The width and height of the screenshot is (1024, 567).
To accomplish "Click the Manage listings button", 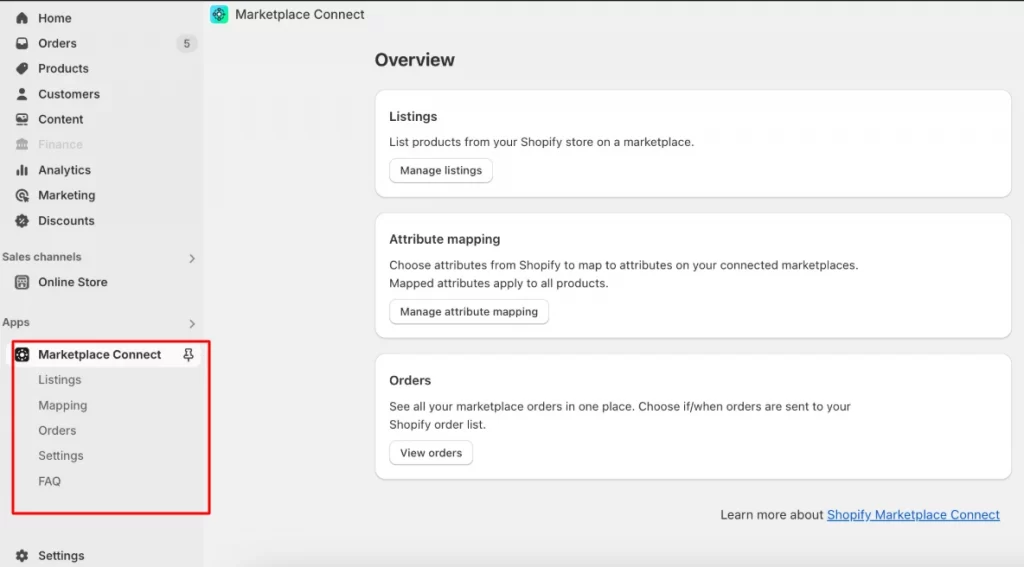I will [x=441, y=170].
